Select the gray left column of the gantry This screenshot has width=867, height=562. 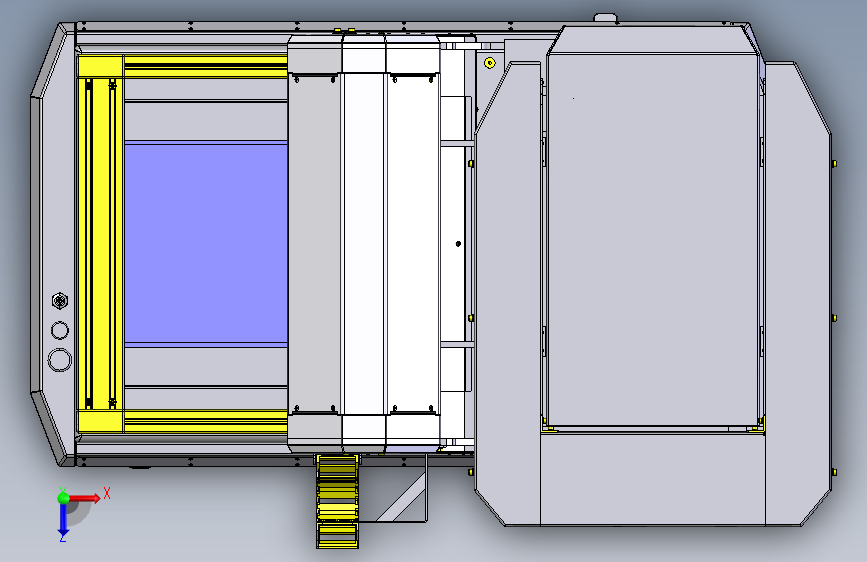click(x=314, y=243)
